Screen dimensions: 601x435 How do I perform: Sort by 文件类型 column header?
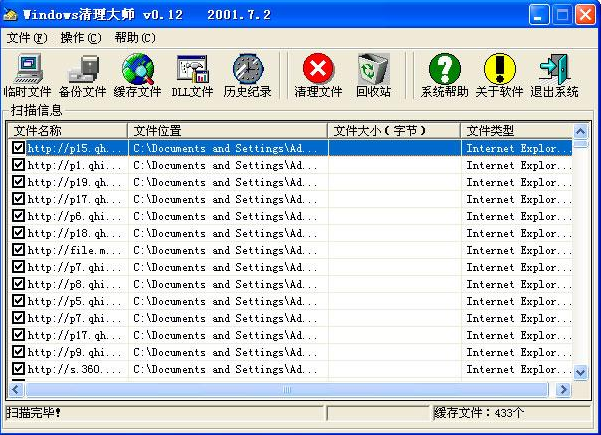pyautogui.click(x=516, y=131)
